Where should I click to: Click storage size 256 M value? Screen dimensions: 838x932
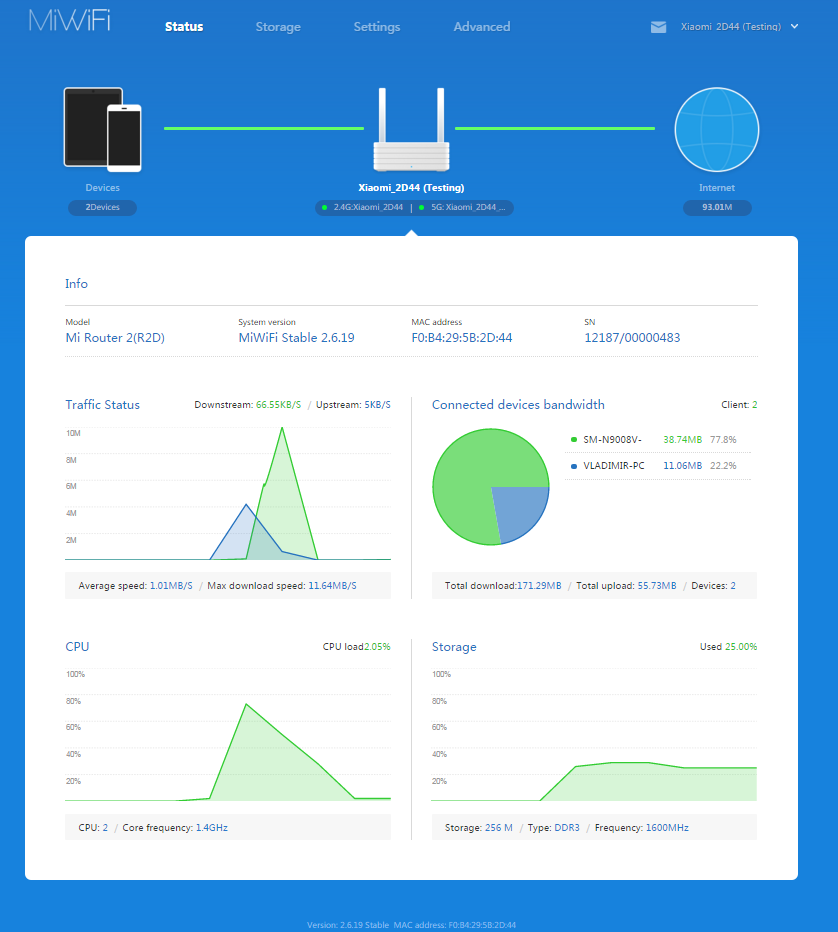click(x=499, y=828)
